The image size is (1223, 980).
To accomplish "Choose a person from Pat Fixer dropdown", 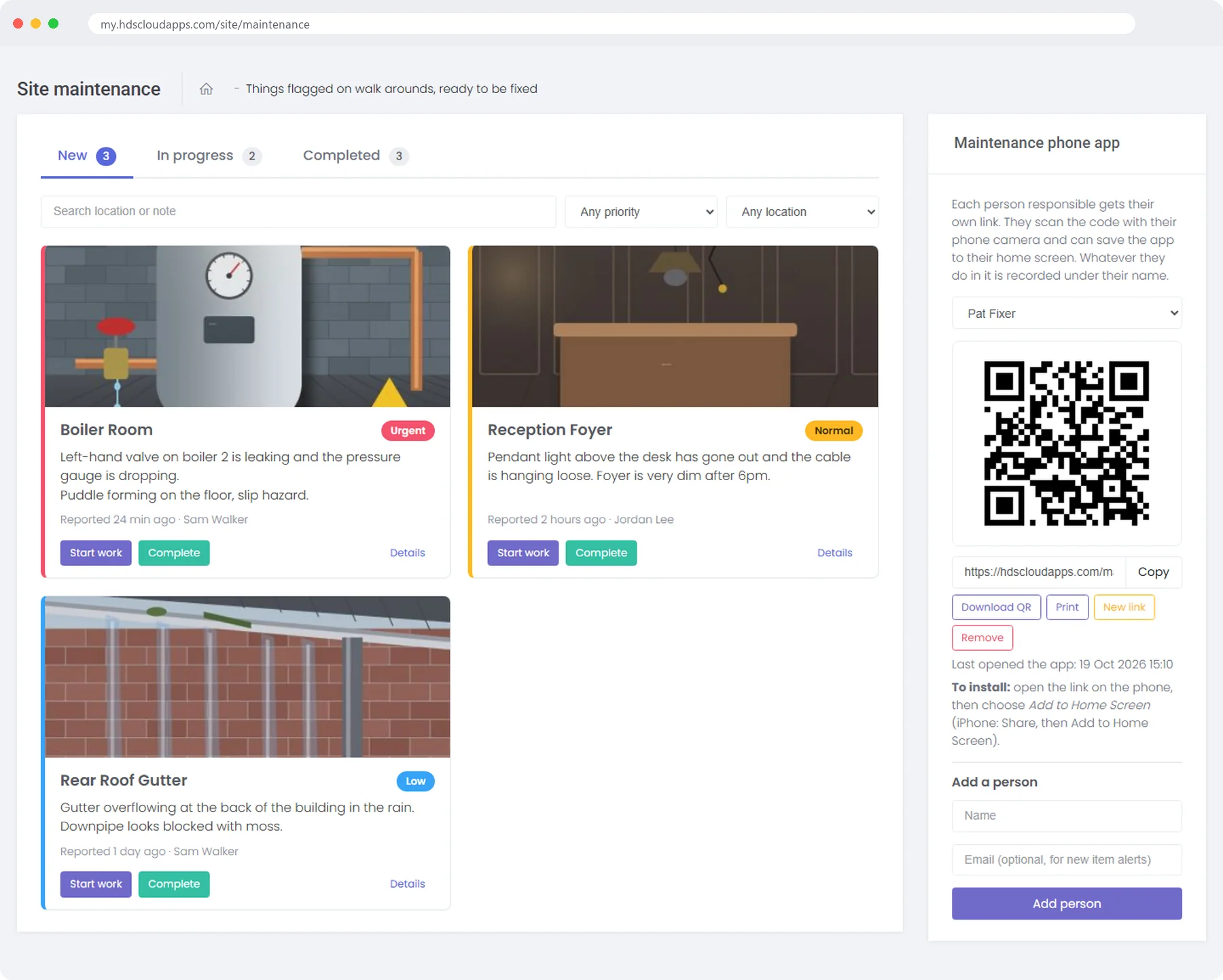I will 1067,313.
